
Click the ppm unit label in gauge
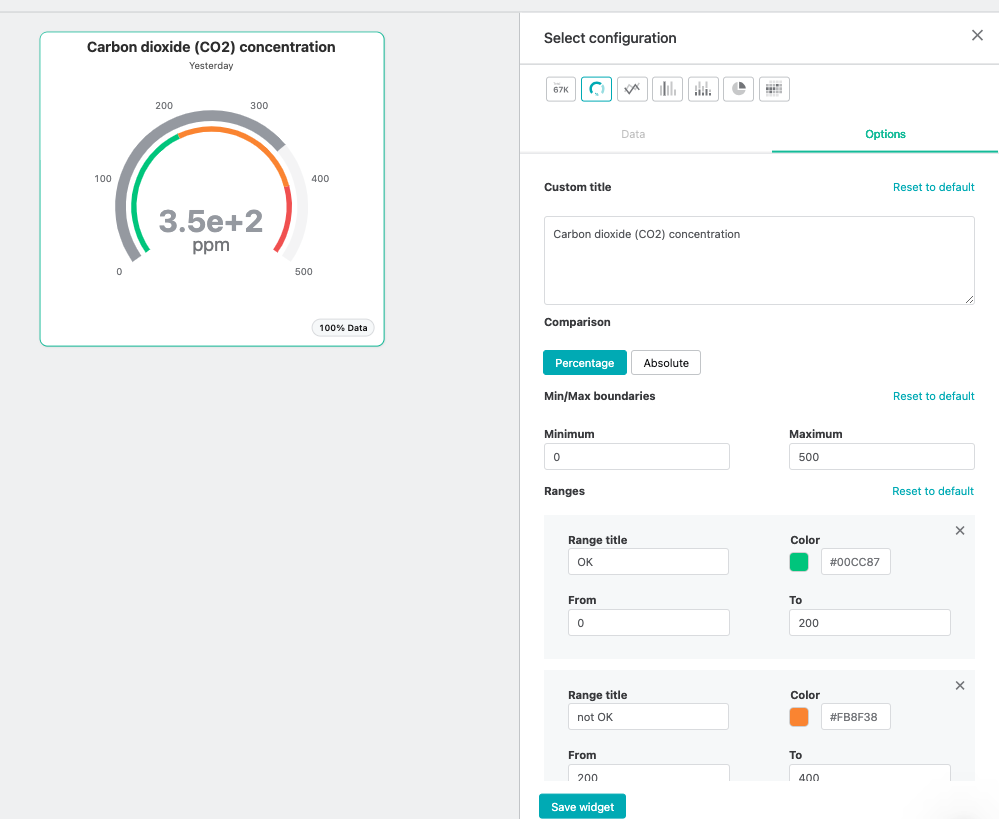(211, 245)
